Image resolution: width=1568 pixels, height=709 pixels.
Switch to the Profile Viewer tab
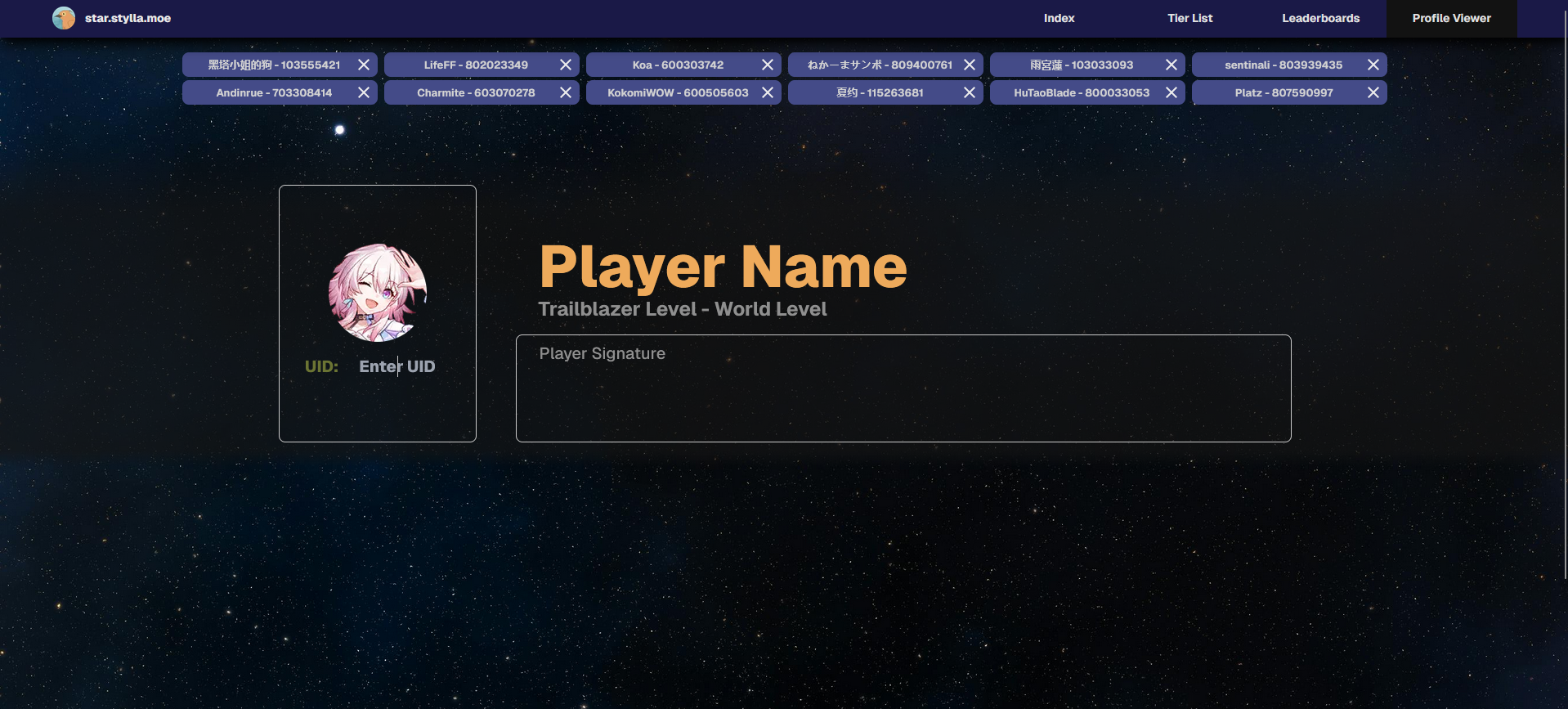click(x=1451, y=18)
